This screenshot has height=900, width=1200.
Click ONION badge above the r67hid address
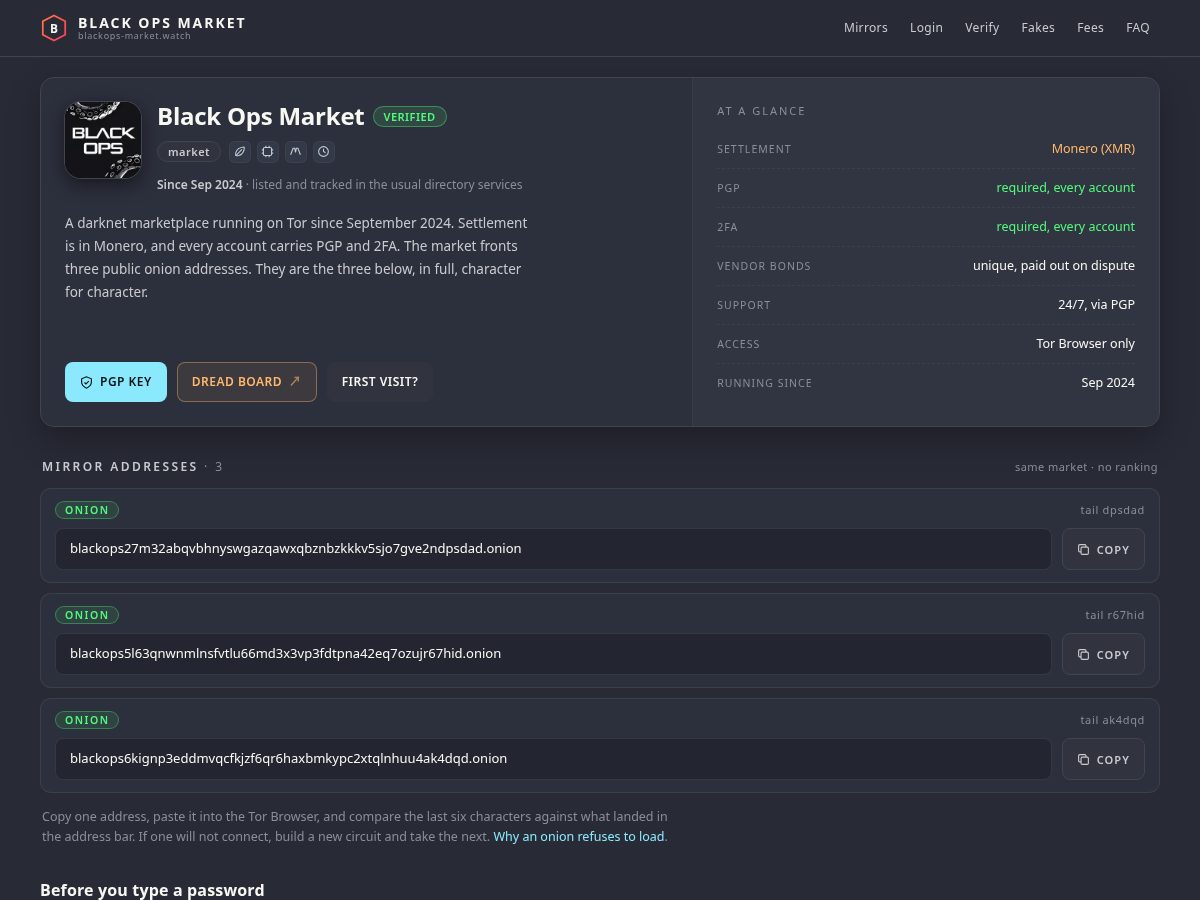tap(87, 615)
